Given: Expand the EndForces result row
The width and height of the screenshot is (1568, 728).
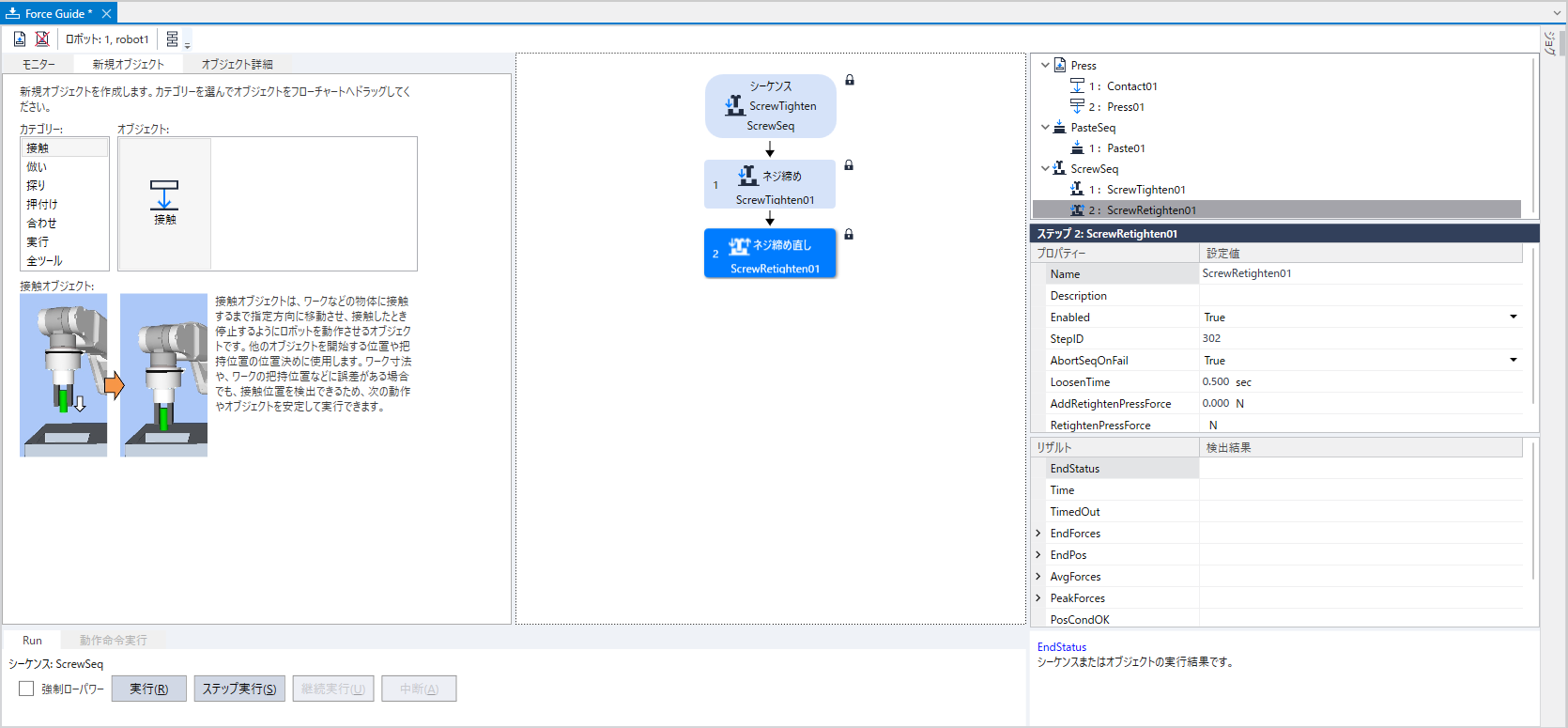Looking at the screenshot, I should click(x=1038, y=534).
